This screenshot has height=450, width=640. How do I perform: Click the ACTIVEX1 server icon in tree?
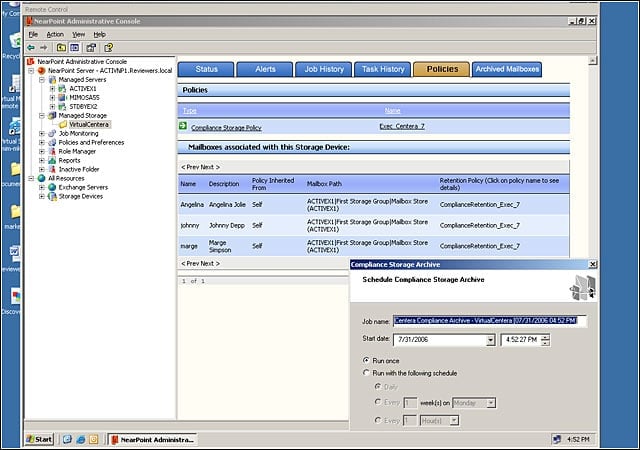pos(62,89)
